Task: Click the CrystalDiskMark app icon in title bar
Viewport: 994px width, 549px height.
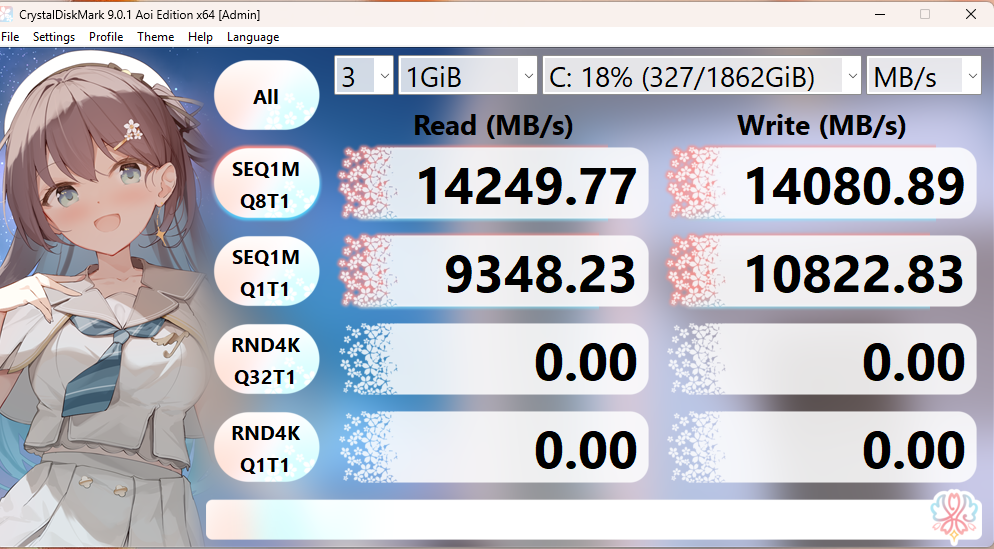Action: click(6, 14)
